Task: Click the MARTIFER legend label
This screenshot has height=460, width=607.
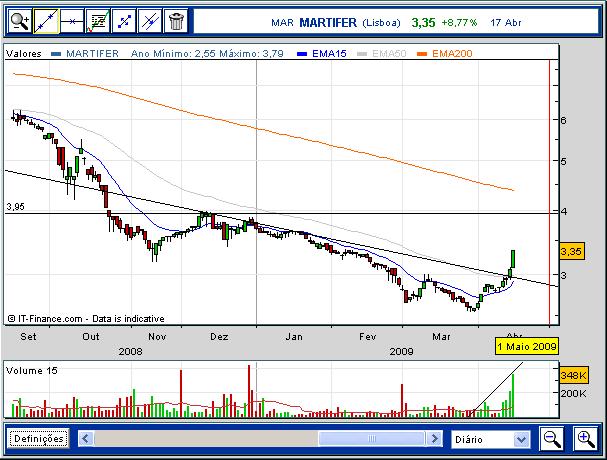Action: click(x=93, y=53)
